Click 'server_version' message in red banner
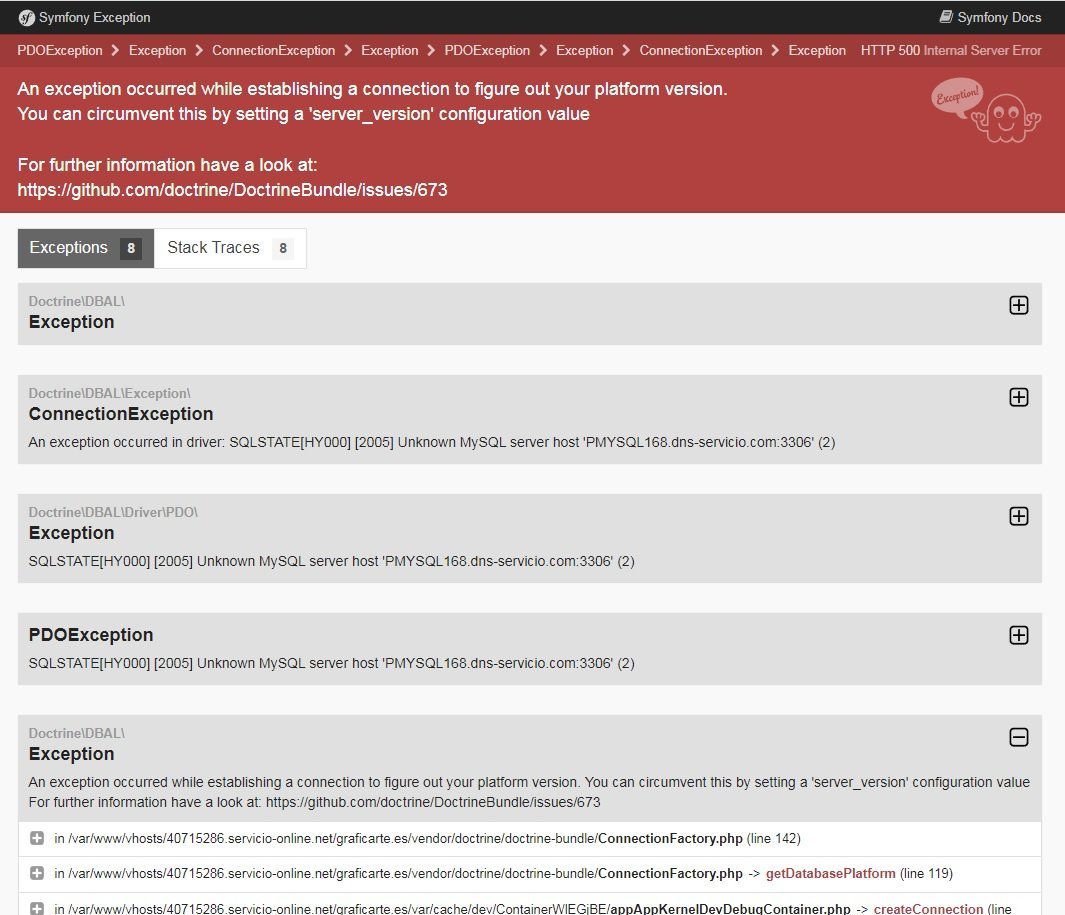The height and width of the screenshot is (915, 1065). 304,113
